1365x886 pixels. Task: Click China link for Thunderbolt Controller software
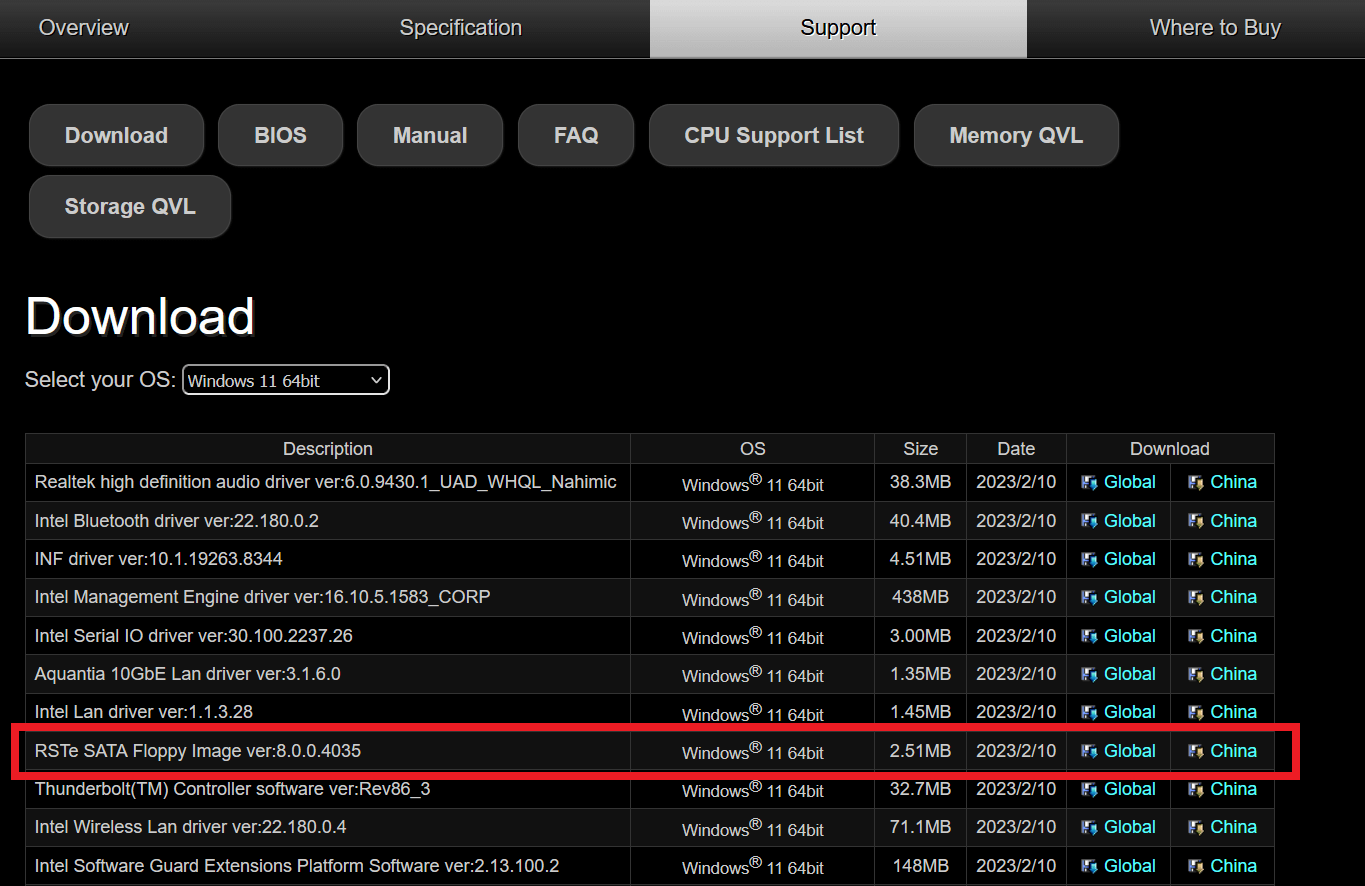[x=1233, y=789]
